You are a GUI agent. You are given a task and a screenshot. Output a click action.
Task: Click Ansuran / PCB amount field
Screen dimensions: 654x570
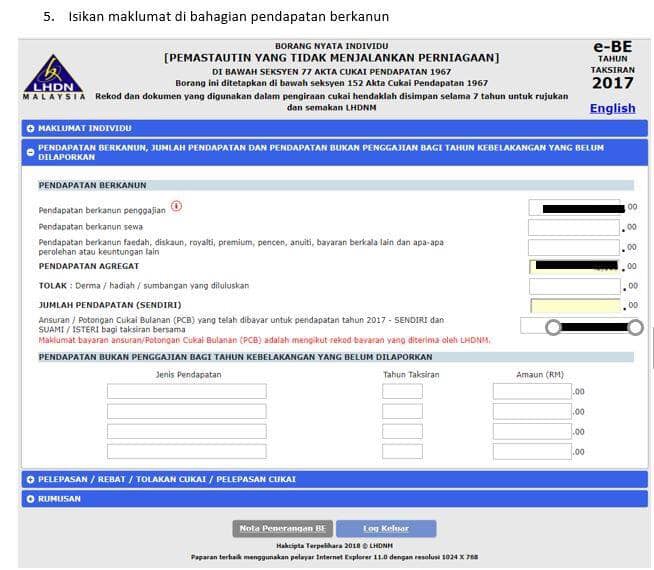click(x=580, y=326)
